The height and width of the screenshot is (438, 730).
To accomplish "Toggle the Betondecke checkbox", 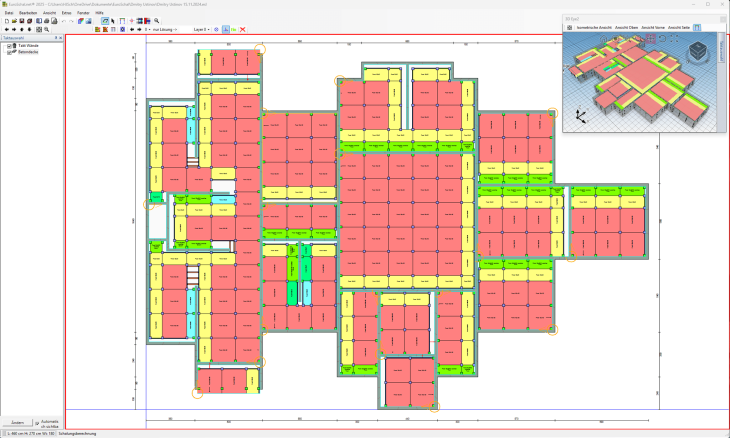I will point(10,52).
